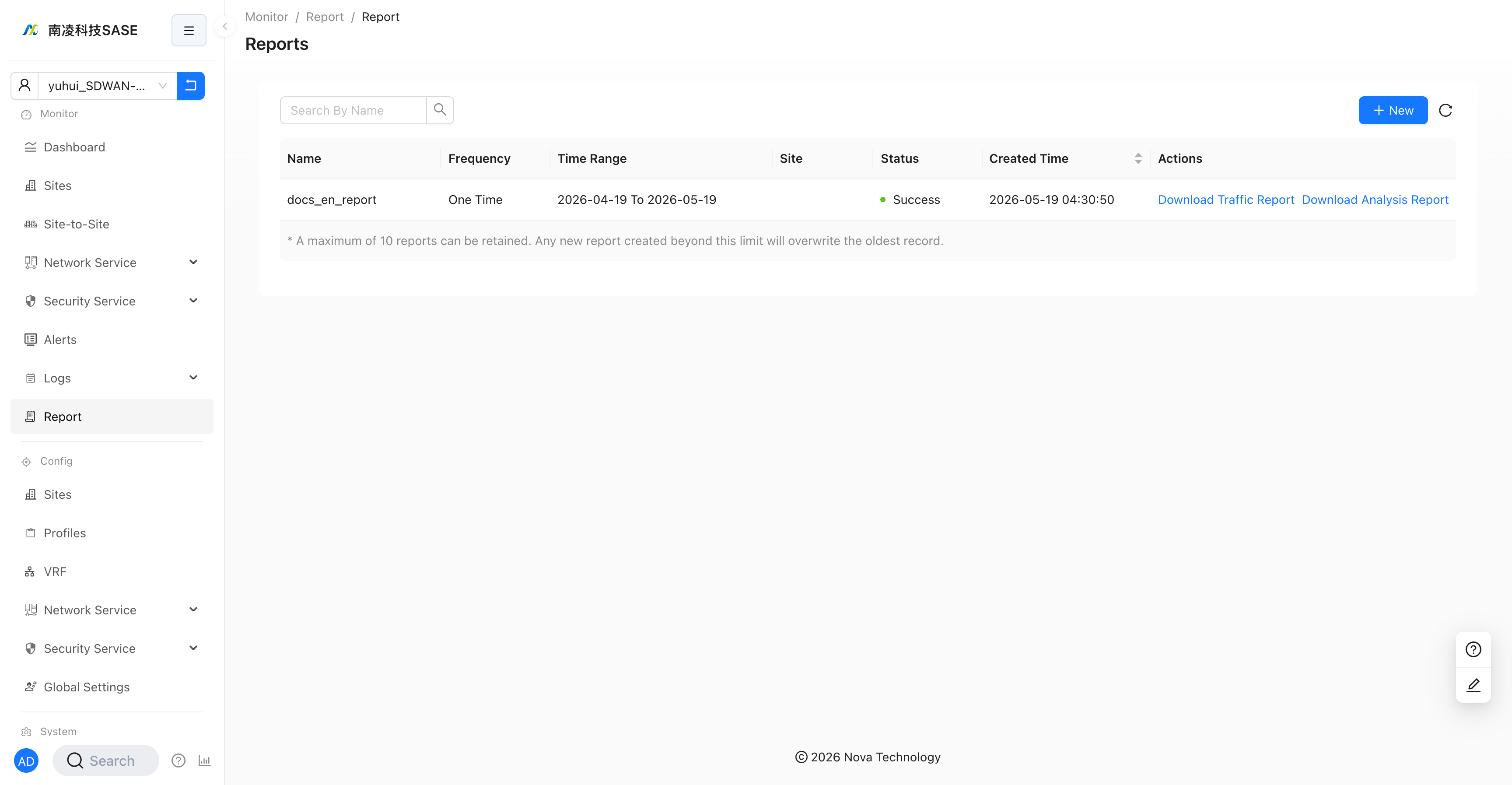Expand Config Security Service submenu
Image resolution: width=1512 pixels, height=785 pixels.
112,648
